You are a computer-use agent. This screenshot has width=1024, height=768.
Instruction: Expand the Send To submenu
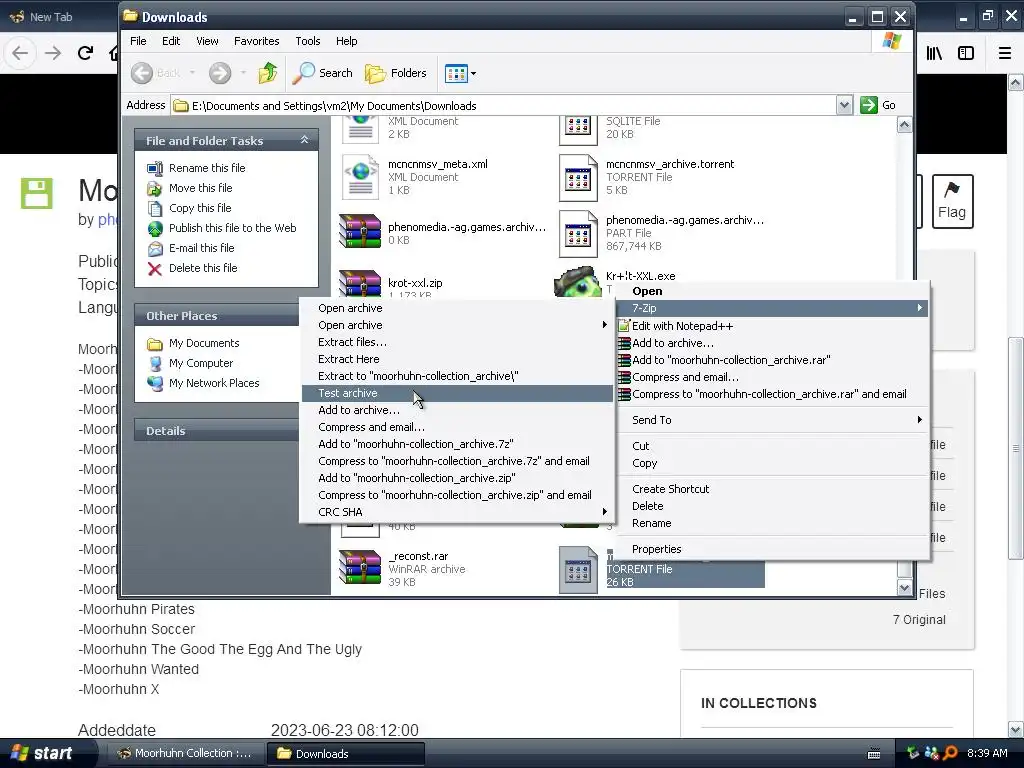(x=773, y=420)
